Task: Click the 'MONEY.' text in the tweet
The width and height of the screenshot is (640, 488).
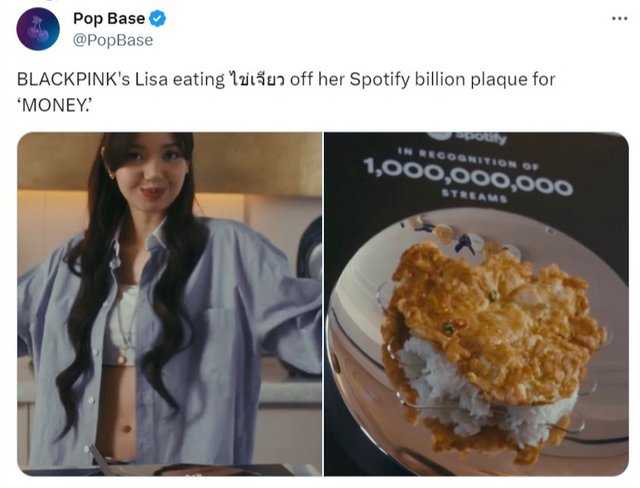Action: click(52, 106)
